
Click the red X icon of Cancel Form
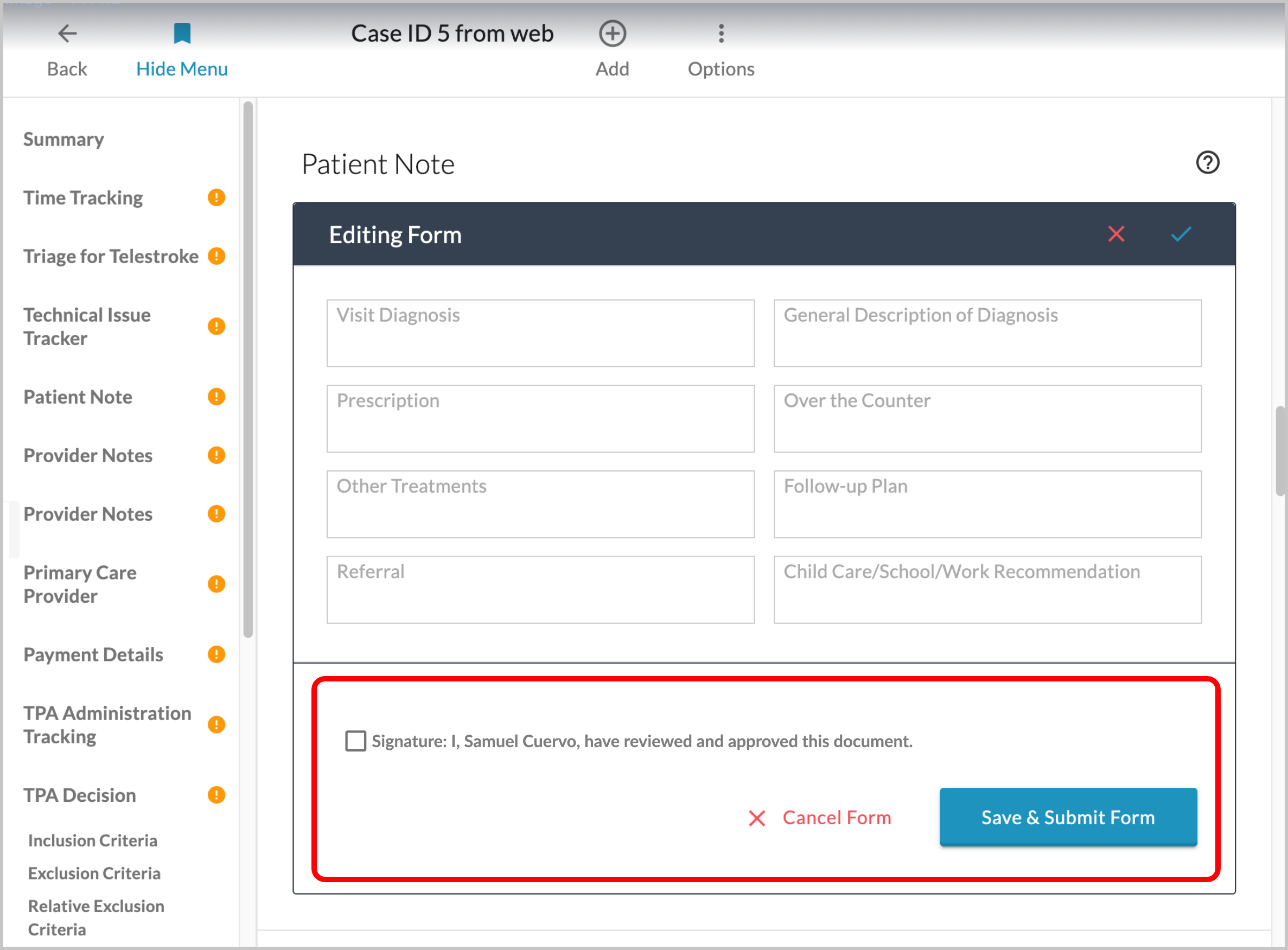pyautogui.click(x=757, y=818)
